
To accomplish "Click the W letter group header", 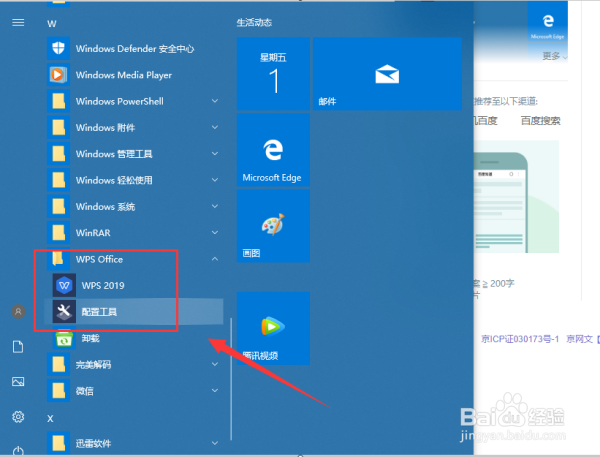I will [x=52, y=24].
